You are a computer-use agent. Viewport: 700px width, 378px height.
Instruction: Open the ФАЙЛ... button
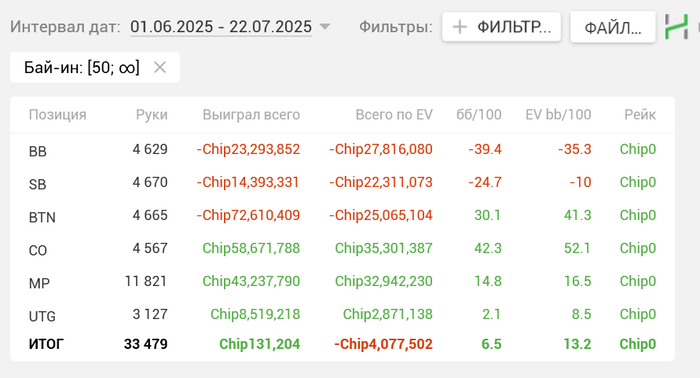click(613, 27)
